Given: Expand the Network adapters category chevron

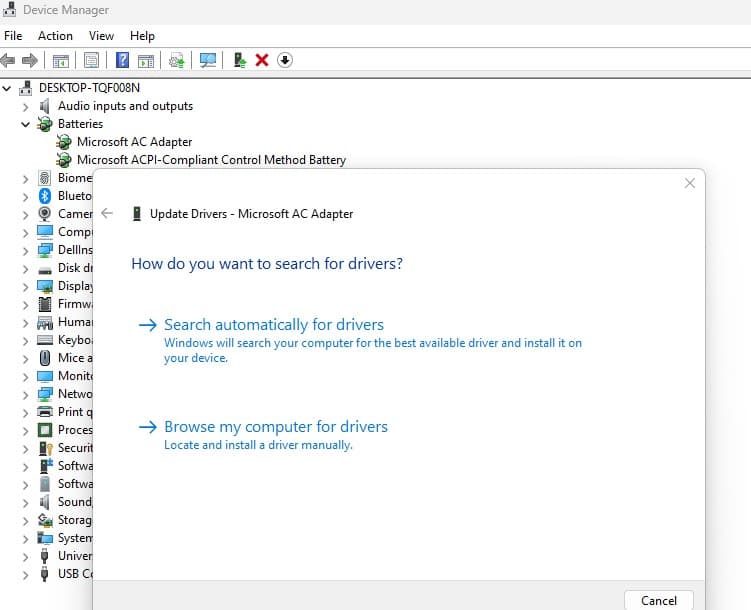Looking at the screenshot, I should [x=26, y=395].
